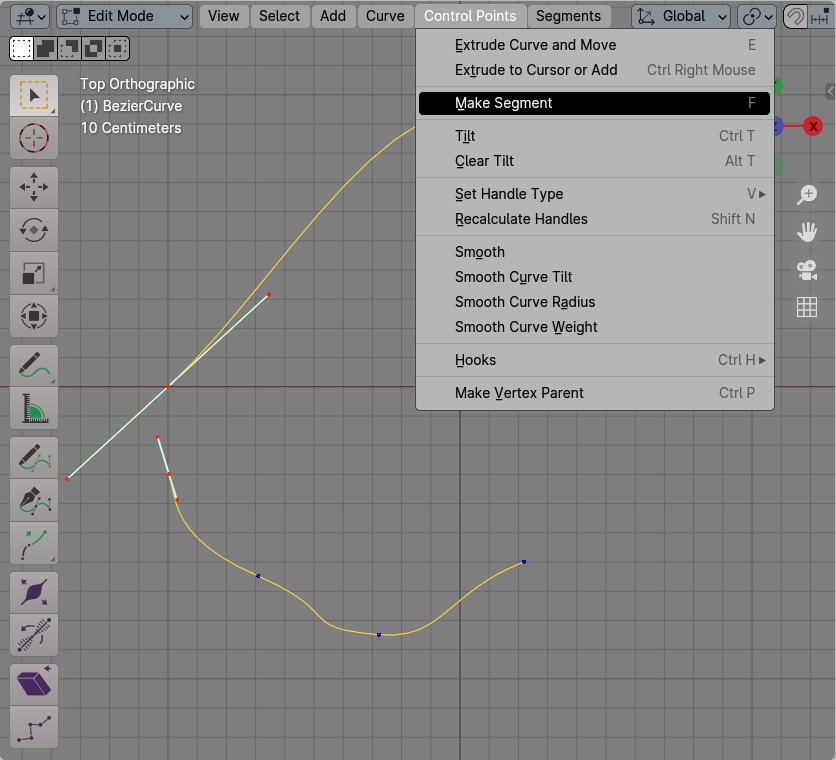Open the Add menu
This screenshot has height=760, width=836.
pyautogui.click(x=333, y=17)
